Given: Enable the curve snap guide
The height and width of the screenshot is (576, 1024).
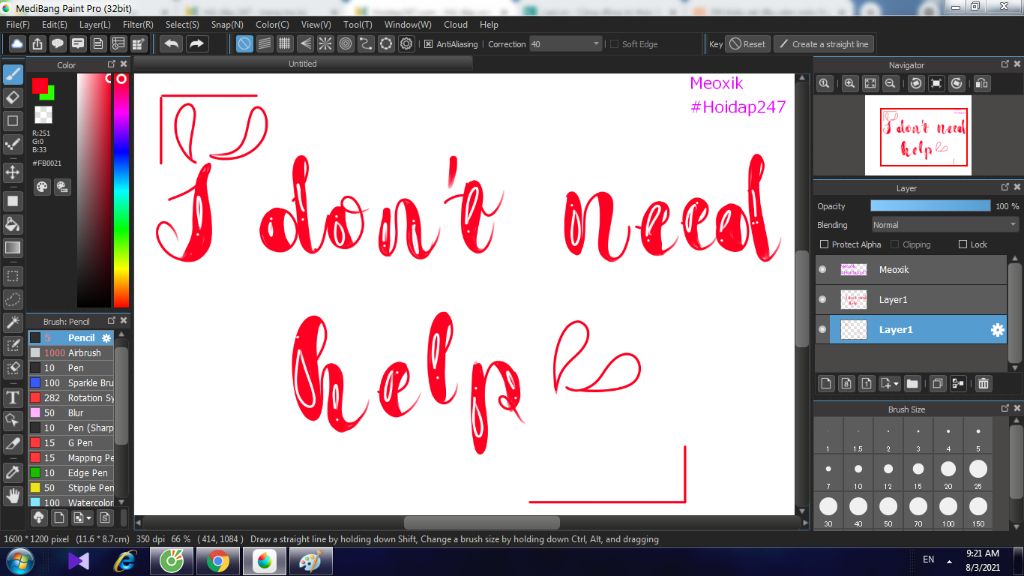Looking at the screenshot, I should 366,44.
